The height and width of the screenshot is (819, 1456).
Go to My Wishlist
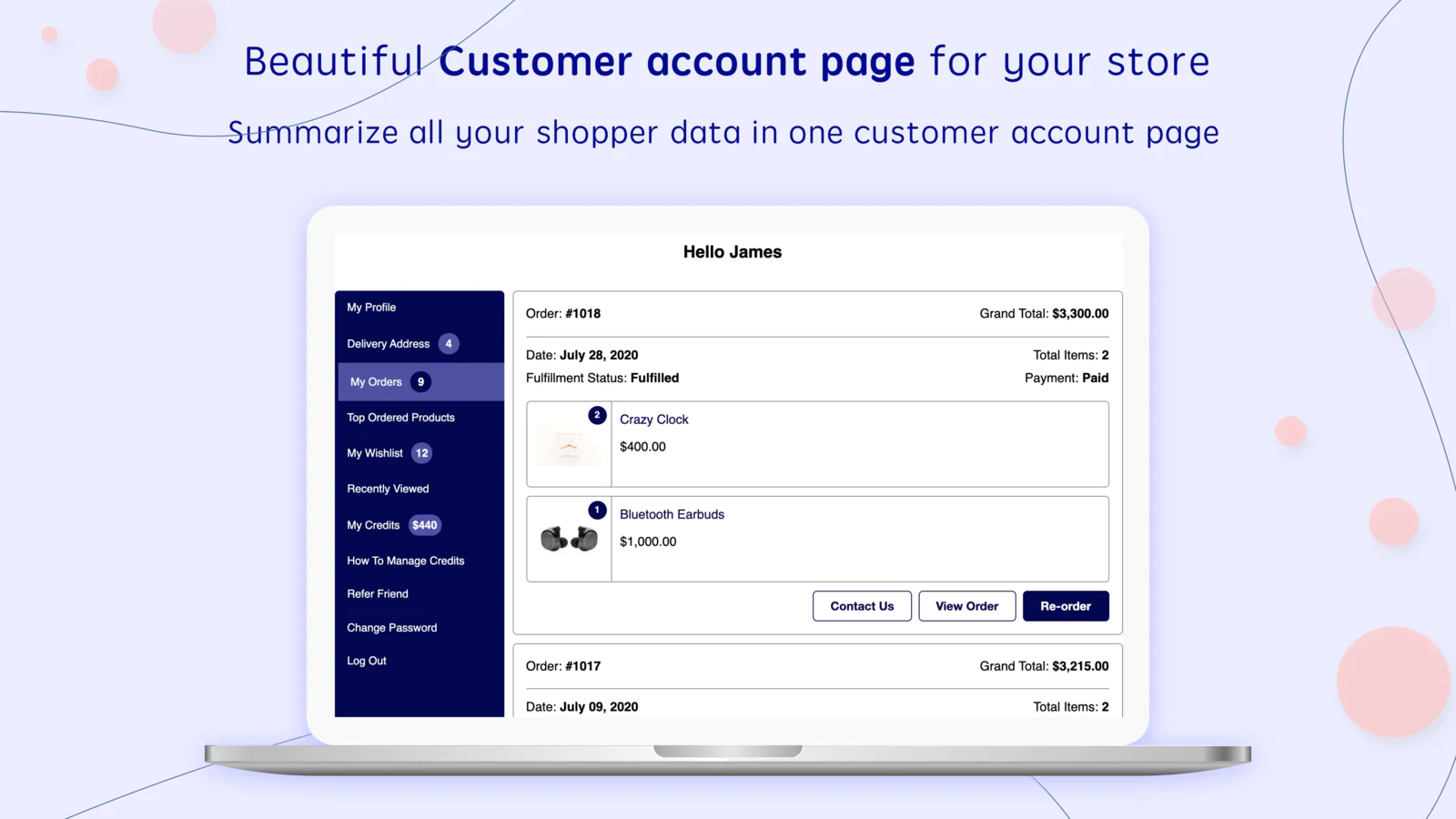(374, 453)
